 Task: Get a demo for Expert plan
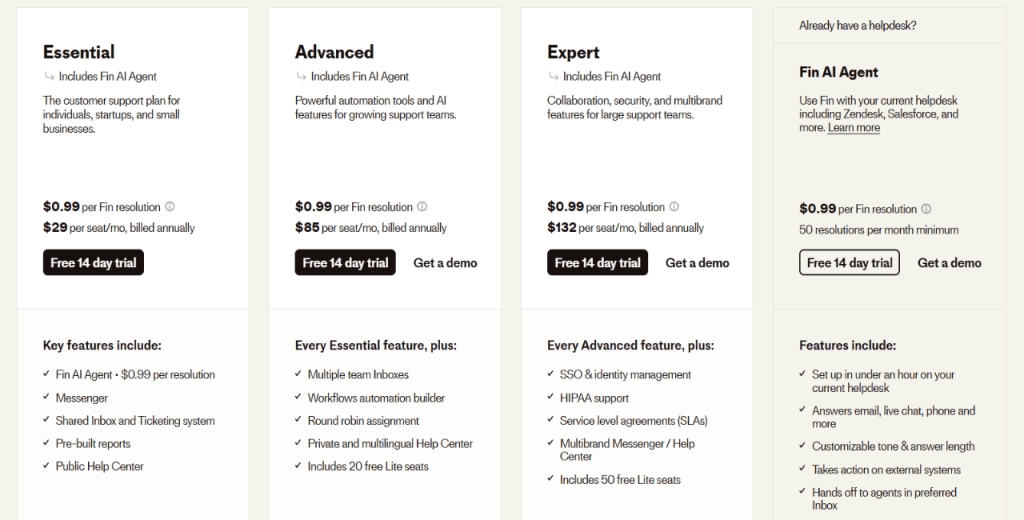pyautogui.click(x=697, y=263)
